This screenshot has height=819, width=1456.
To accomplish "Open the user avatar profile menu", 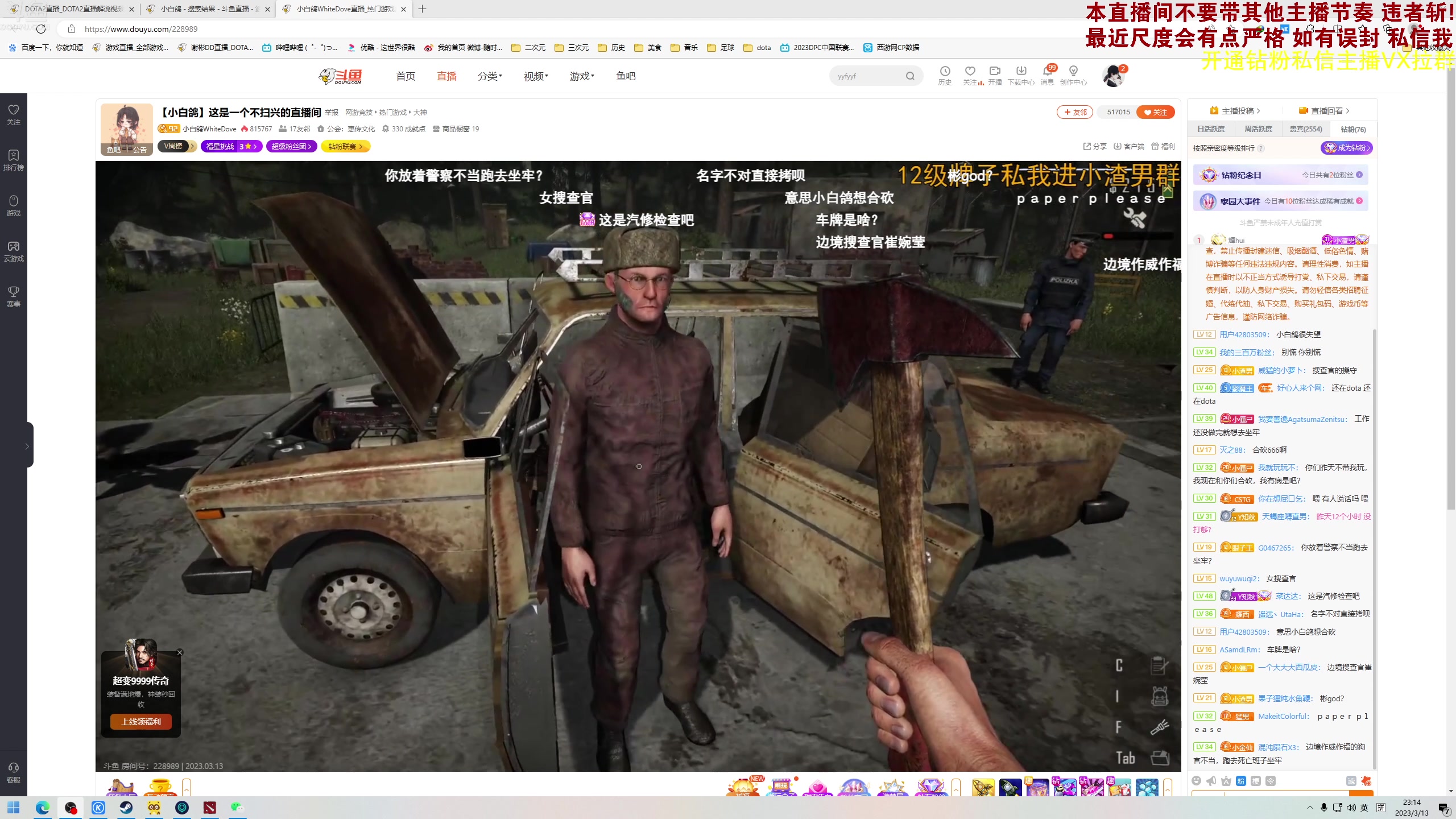I will (x=1113, y=76).
